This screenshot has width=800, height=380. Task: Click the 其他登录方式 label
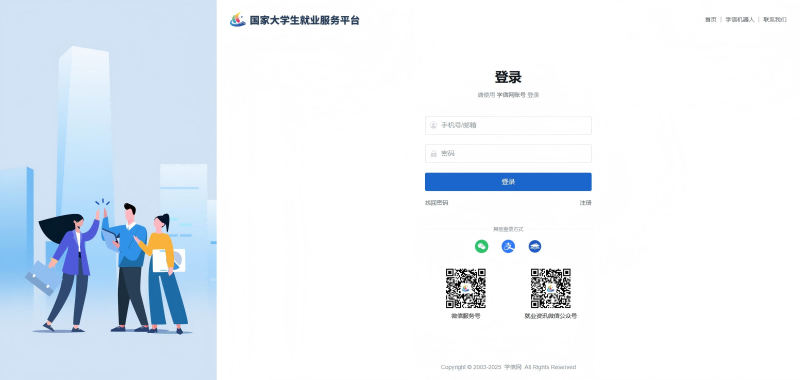(508, 229)
